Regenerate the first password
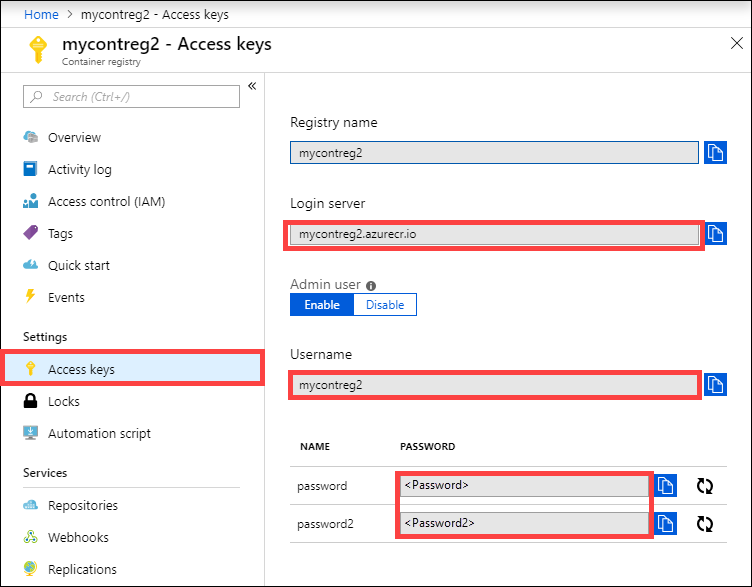 [x=705, y=486]
